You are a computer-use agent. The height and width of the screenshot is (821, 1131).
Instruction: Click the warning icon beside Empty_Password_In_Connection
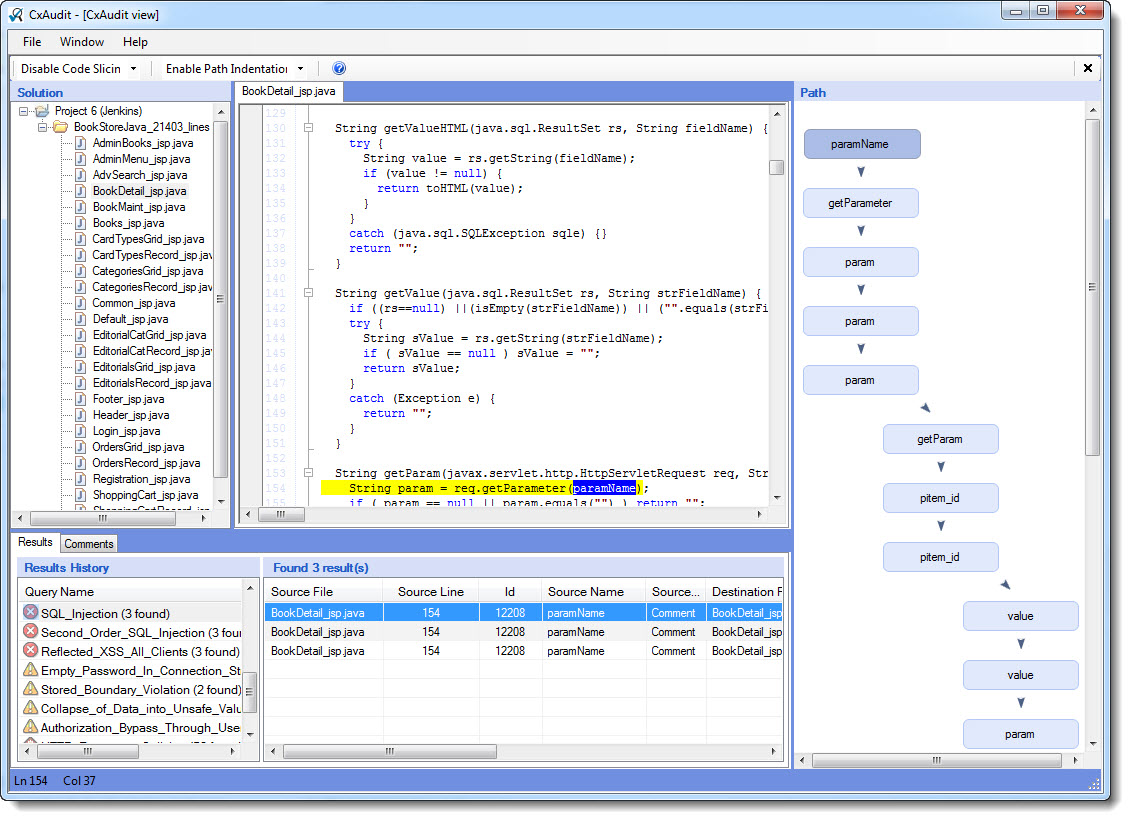pos(30,669)
